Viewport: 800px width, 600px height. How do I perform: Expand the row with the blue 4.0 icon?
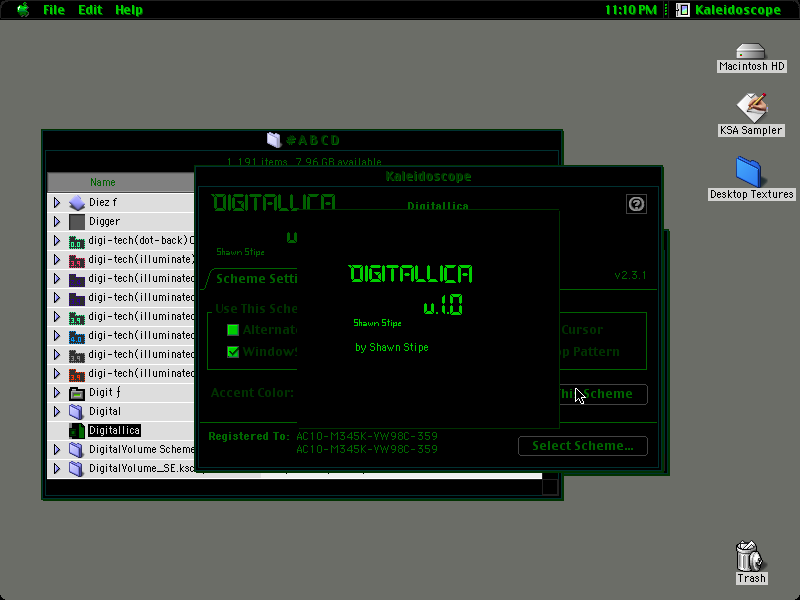[x=57, y=335]
